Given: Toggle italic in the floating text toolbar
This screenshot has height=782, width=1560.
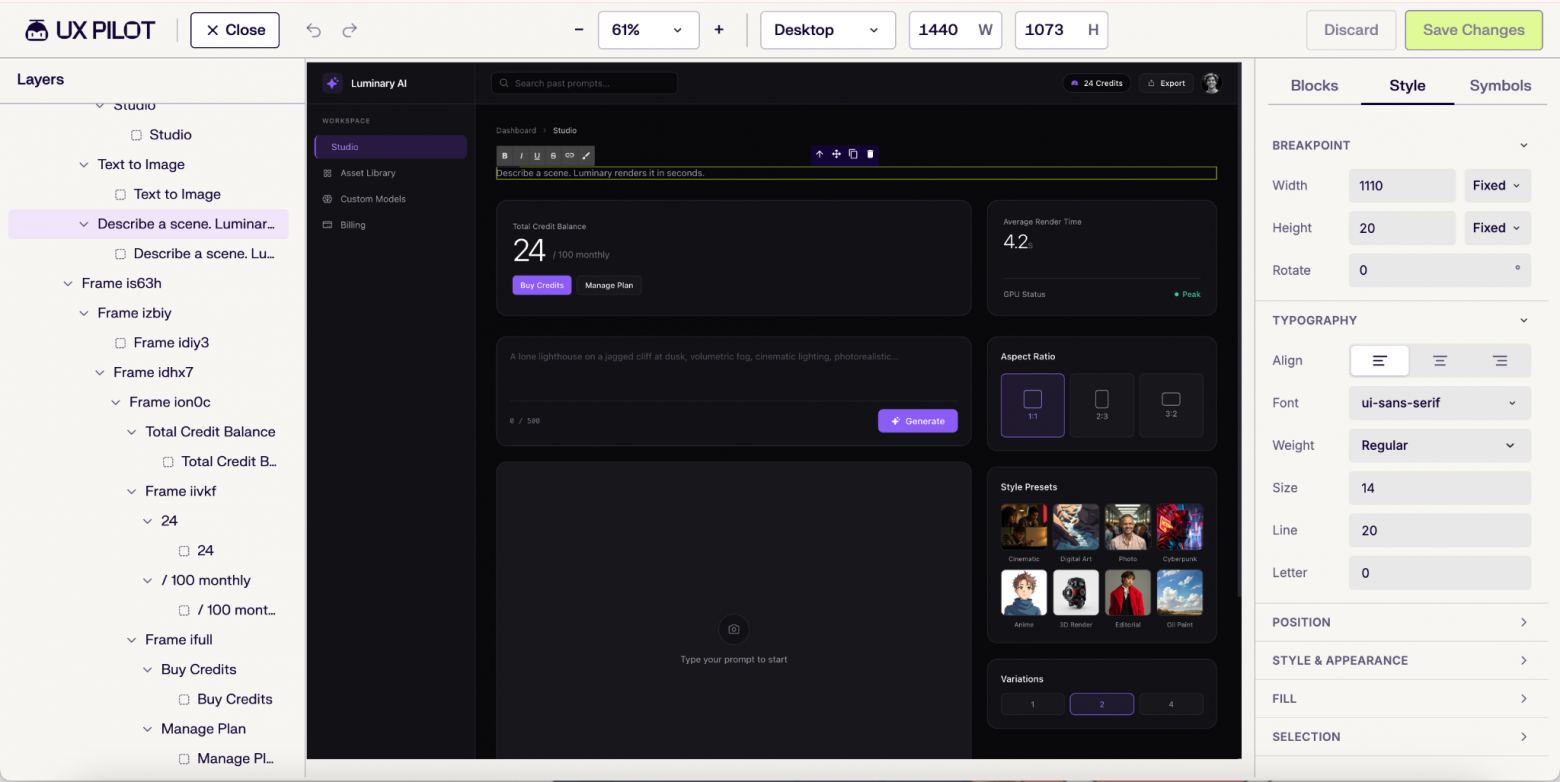Looking at the screenshot, I should 521,156.
